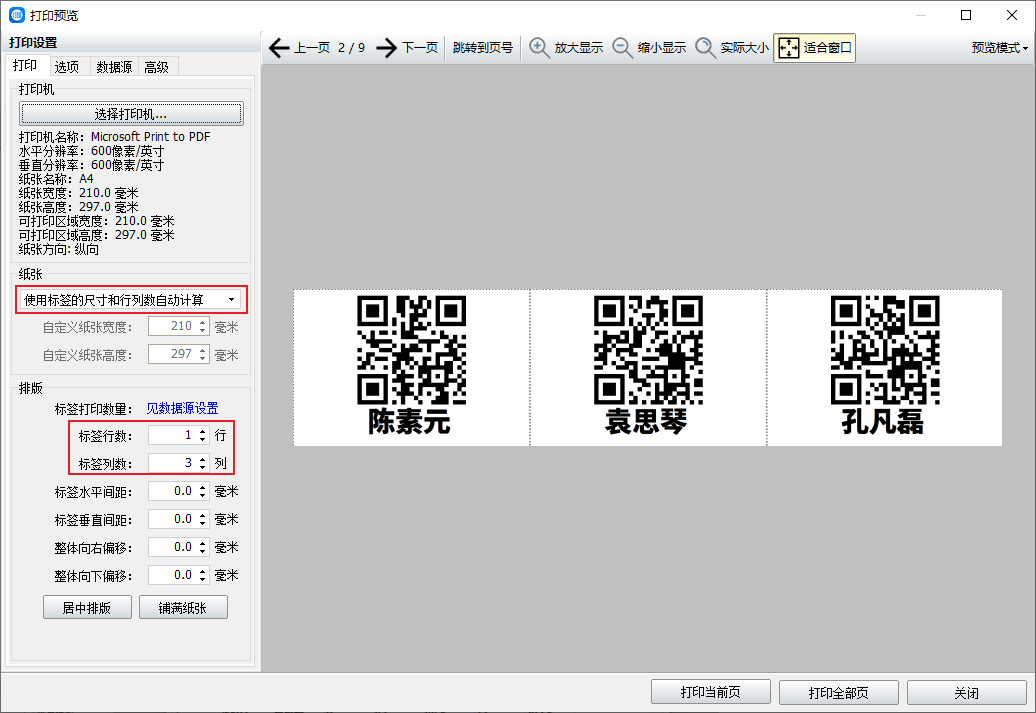The height and width of the screenshot is (713, 1036).
Task: Click the 打印全部页 button
Action: tap(839, 693)
